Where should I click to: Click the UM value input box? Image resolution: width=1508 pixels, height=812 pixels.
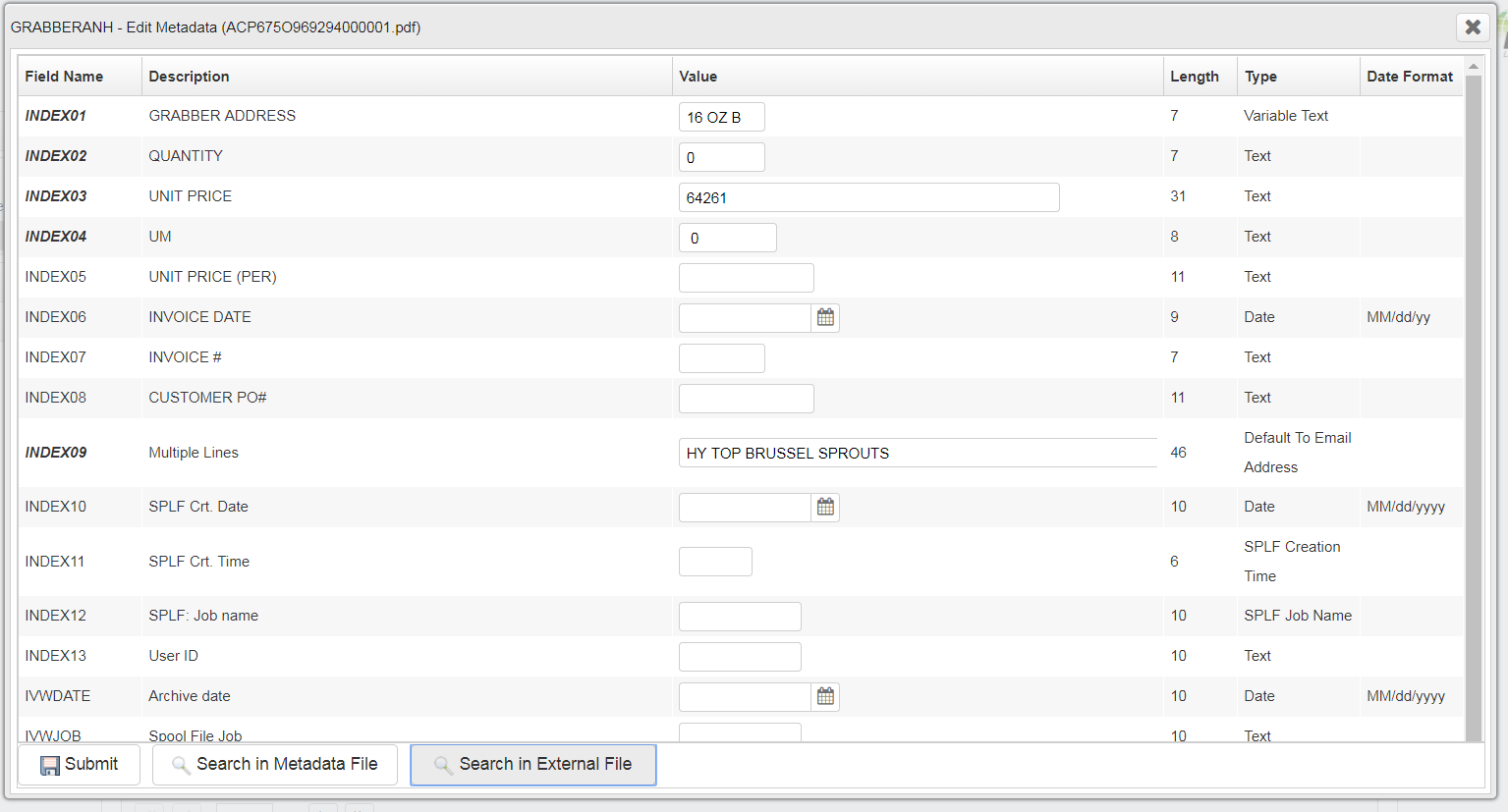coord(727,238)
